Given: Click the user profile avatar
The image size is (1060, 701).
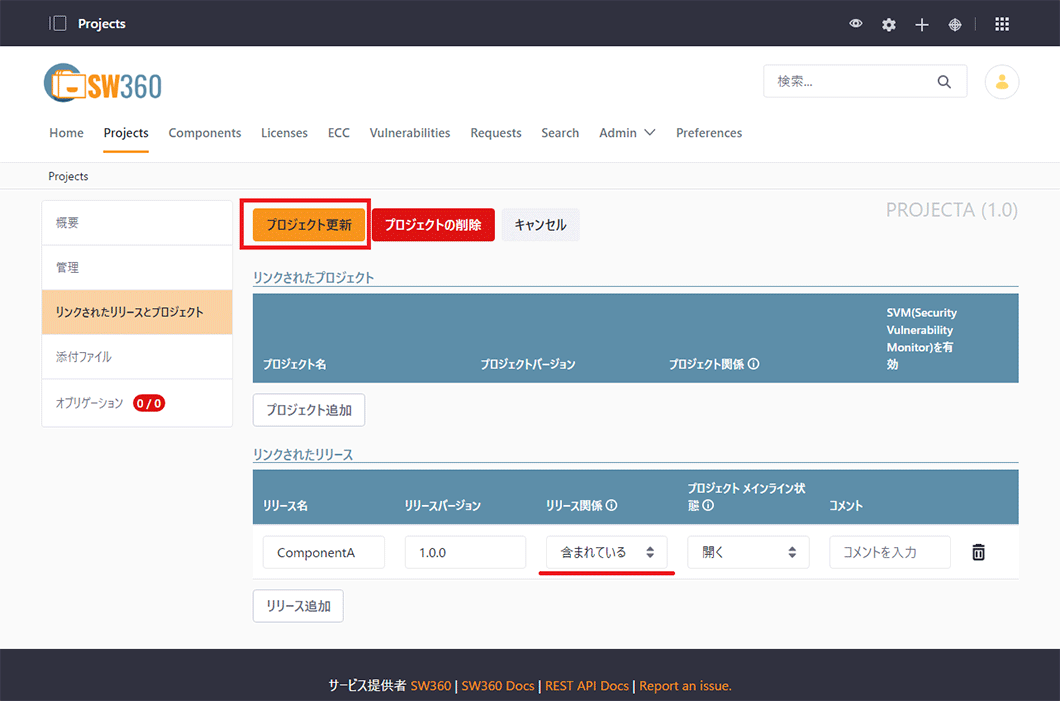Looking at the screenshot, I should coord(1002,82).
